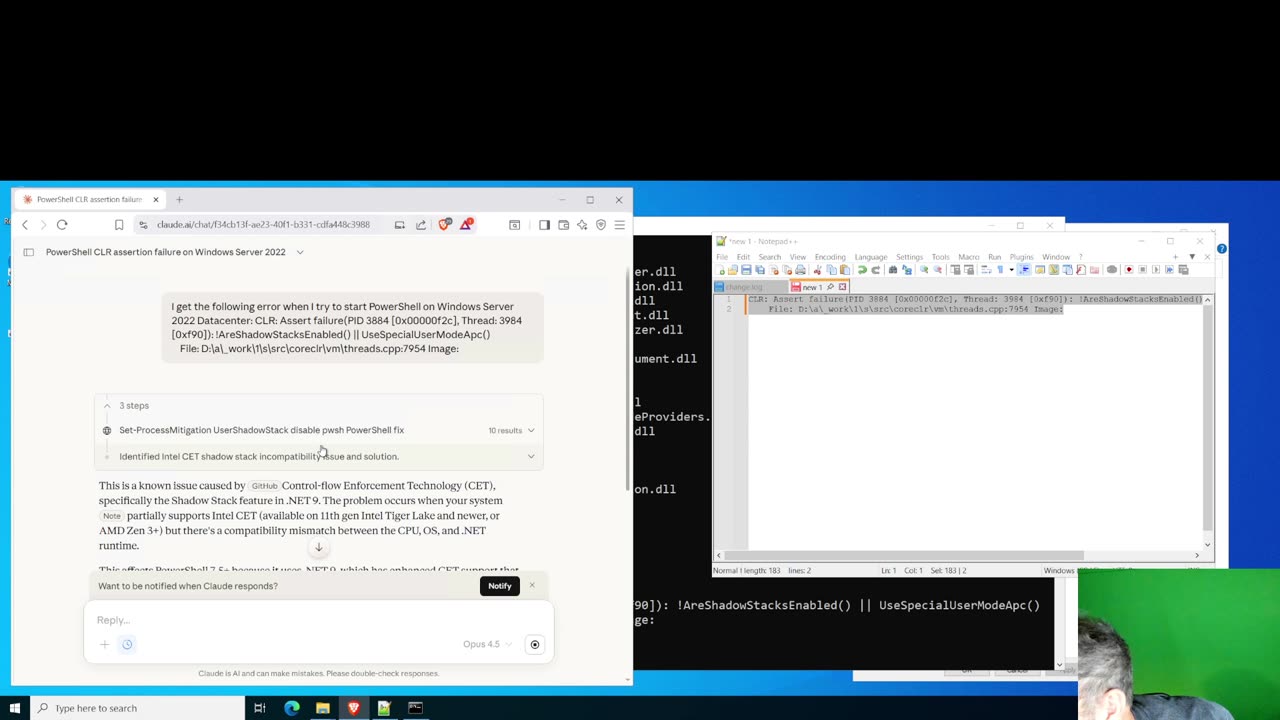Open Microsoft Edge from taskbar
This screenshot has height=720, width=1280.
pyautogui.click(x=291, y=708)
